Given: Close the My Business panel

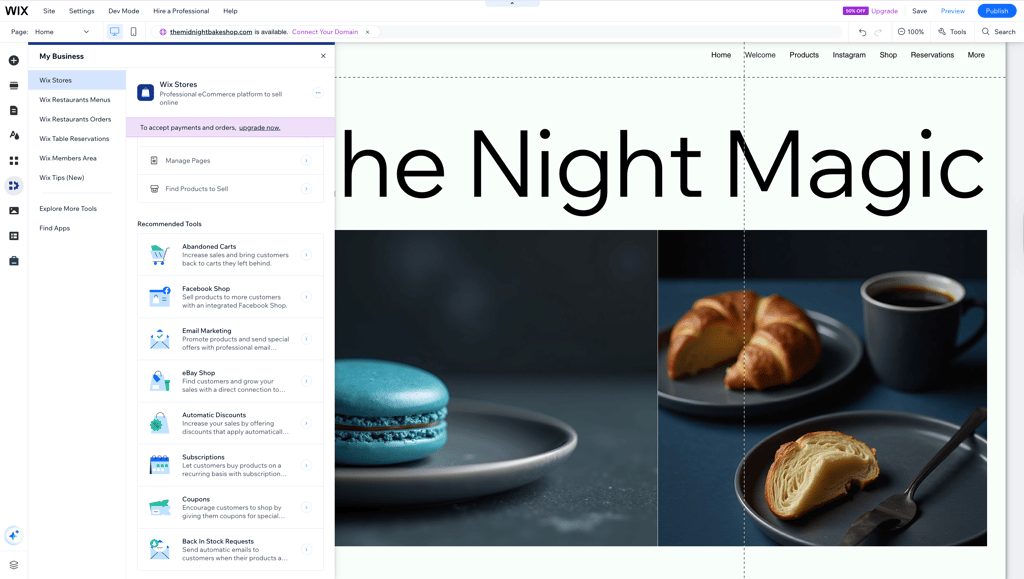Looking at the screenshot, I should coord(323,56).
